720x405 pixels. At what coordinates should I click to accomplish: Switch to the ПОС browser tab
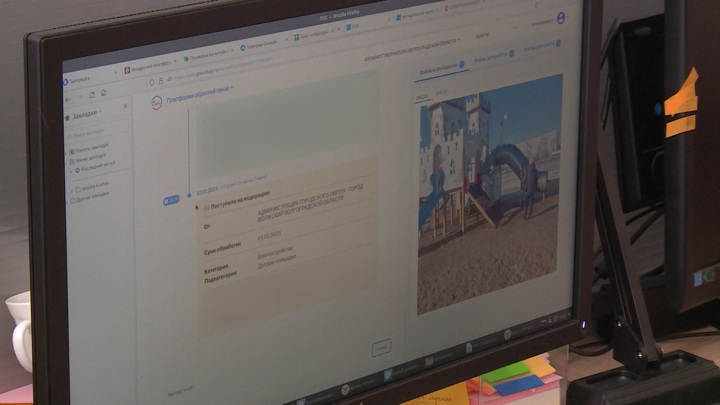pos(353,27)
